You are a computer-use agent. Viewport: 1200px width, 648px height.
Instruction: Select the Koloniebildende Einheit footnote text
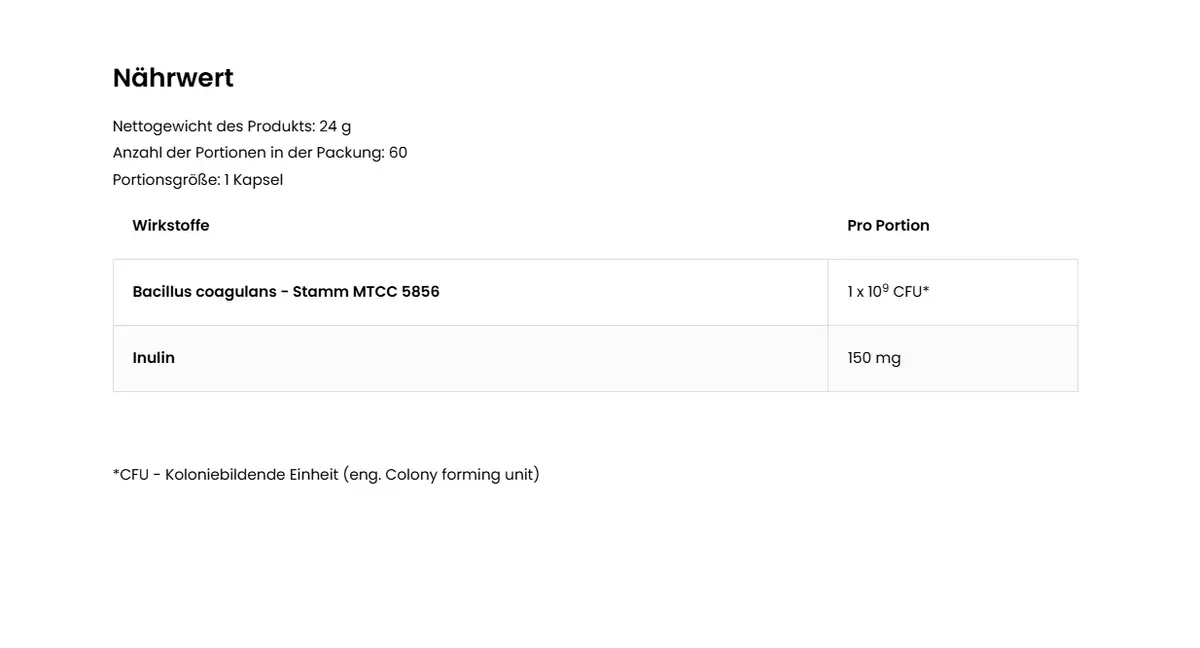(x=252, y=475)
